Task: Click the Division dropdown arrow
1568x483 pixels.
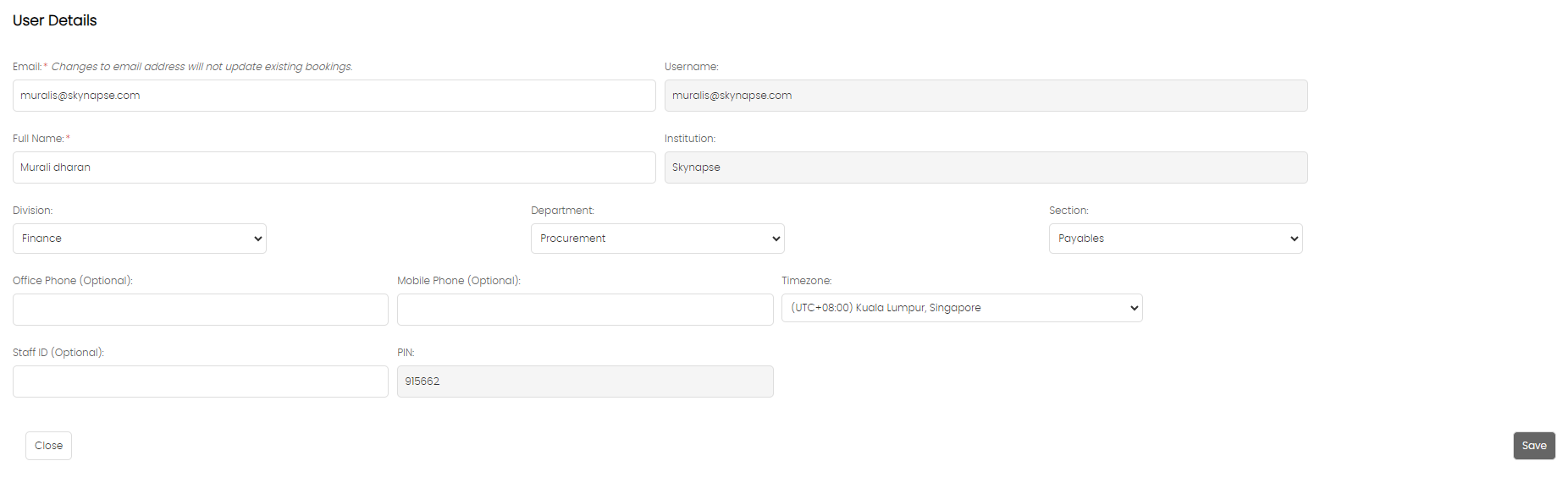Action: pyautogui.click(x=258, y=239)
